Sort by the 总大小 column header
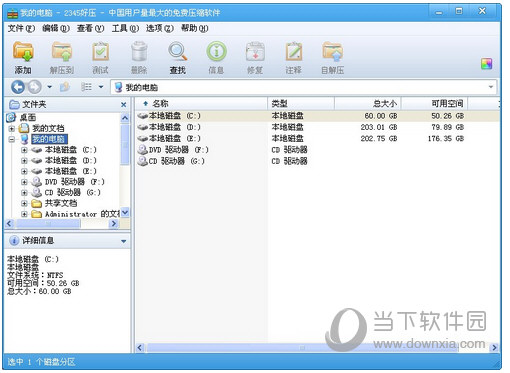The image size is (510, 373). [x=368, y=104]
